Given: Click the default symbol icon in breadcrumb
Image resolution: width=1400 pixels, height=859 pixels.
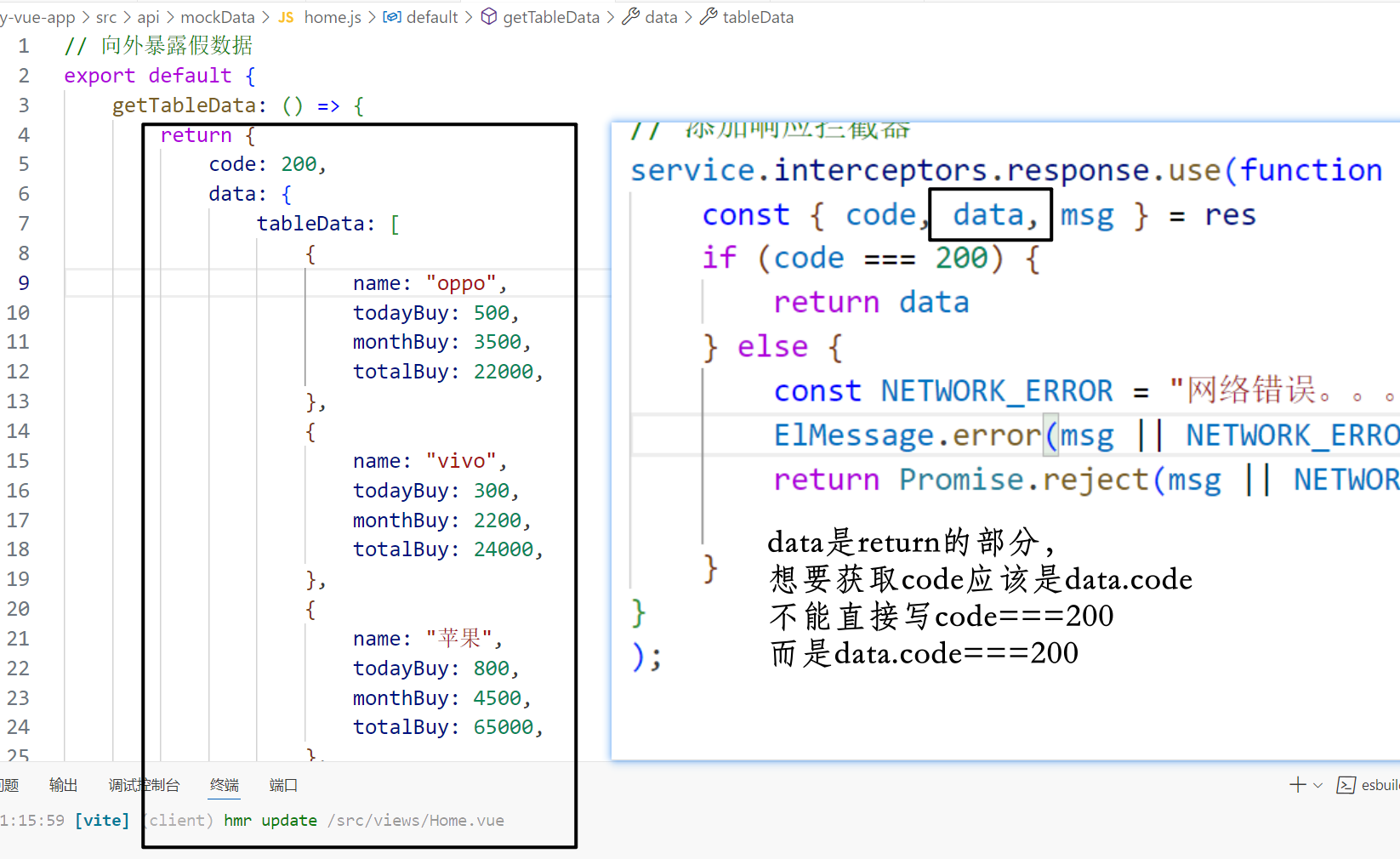Looking at the screenshot, I should pyautogui.click(x=392, y=16).
